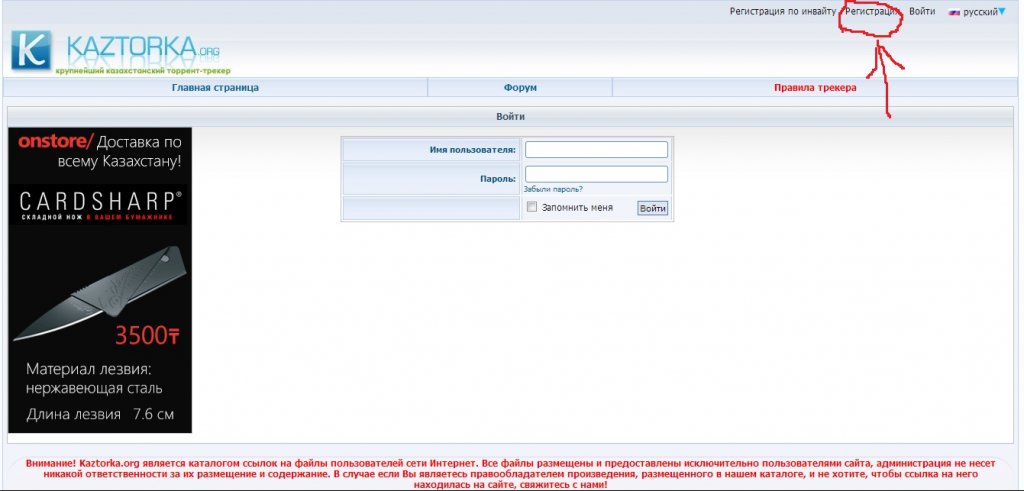Click the 3500₸ price in the ad

pyautogui.click(x=146, y=334)
